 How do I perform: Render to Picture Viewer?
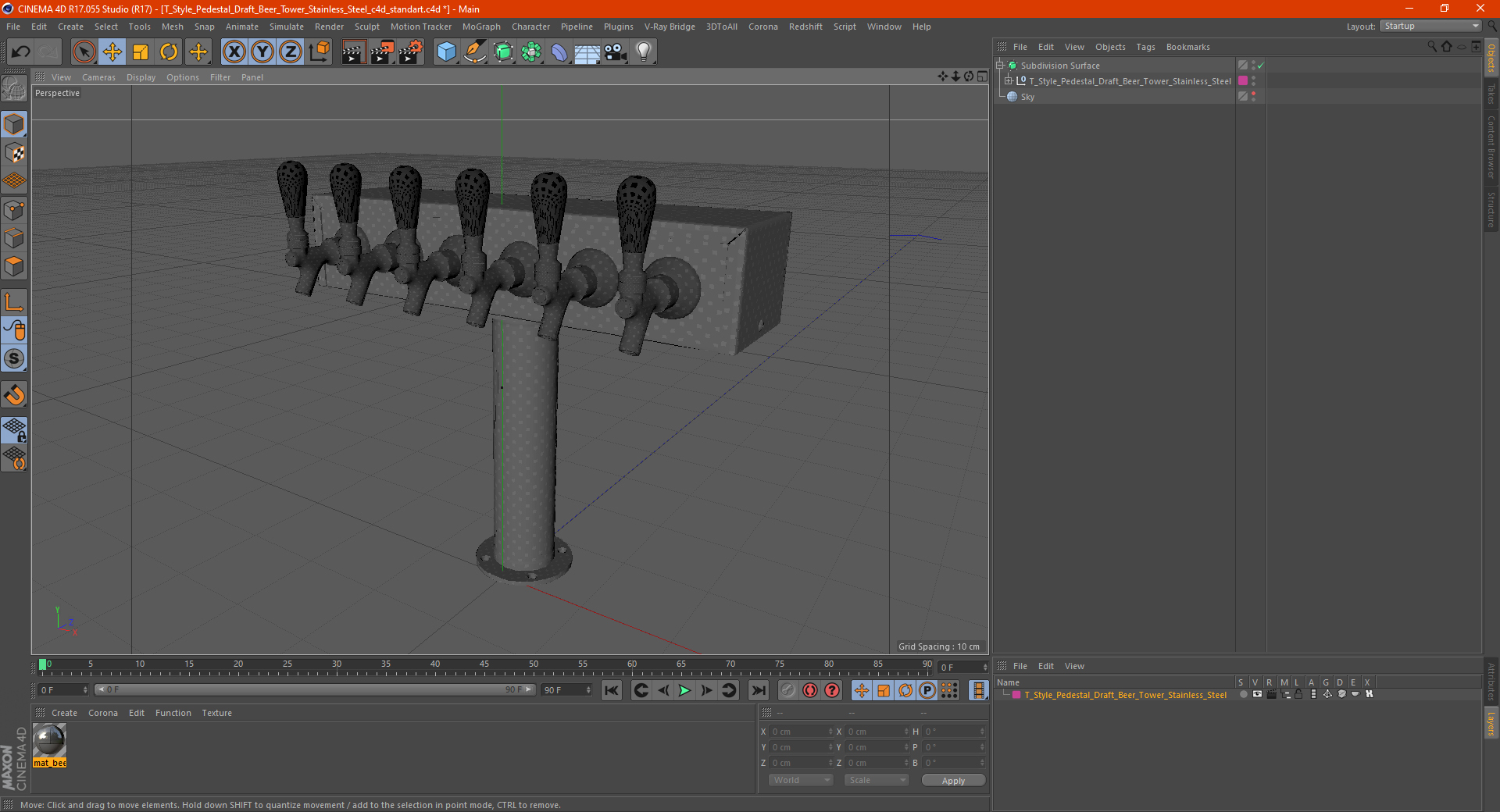(382, 52)
